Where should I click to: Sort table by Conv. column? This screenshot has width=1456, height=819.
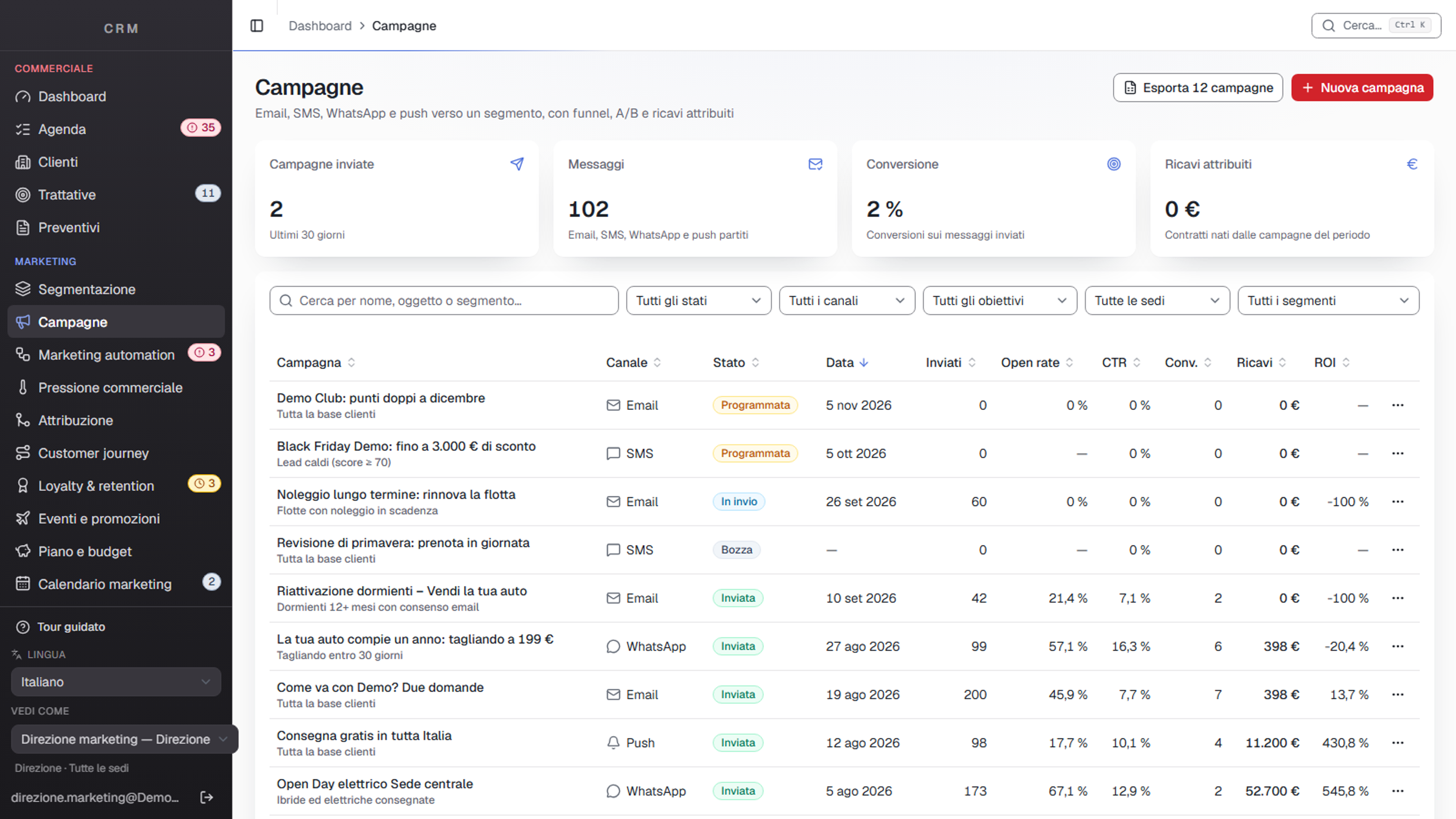click(x=1188, y=363)
